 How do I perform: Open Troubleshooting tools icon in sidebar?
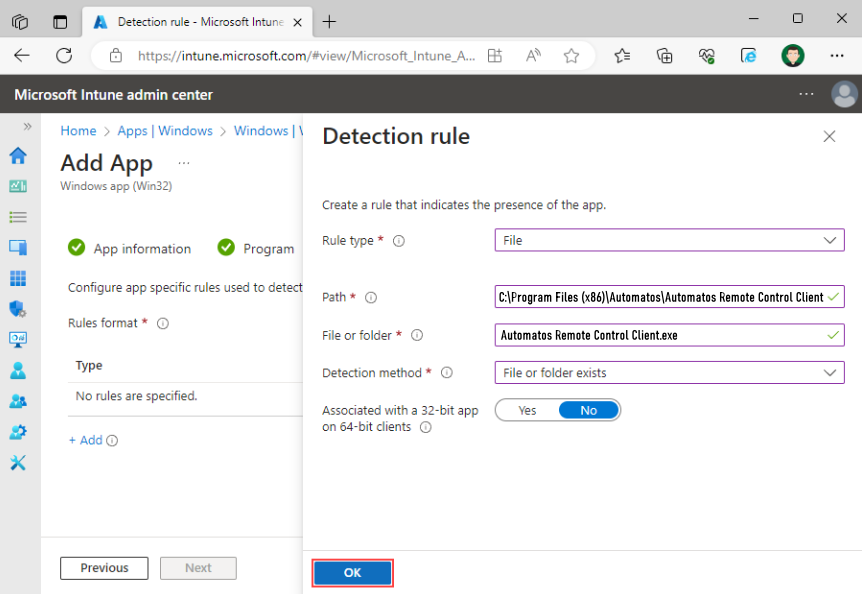coord(18,463)
